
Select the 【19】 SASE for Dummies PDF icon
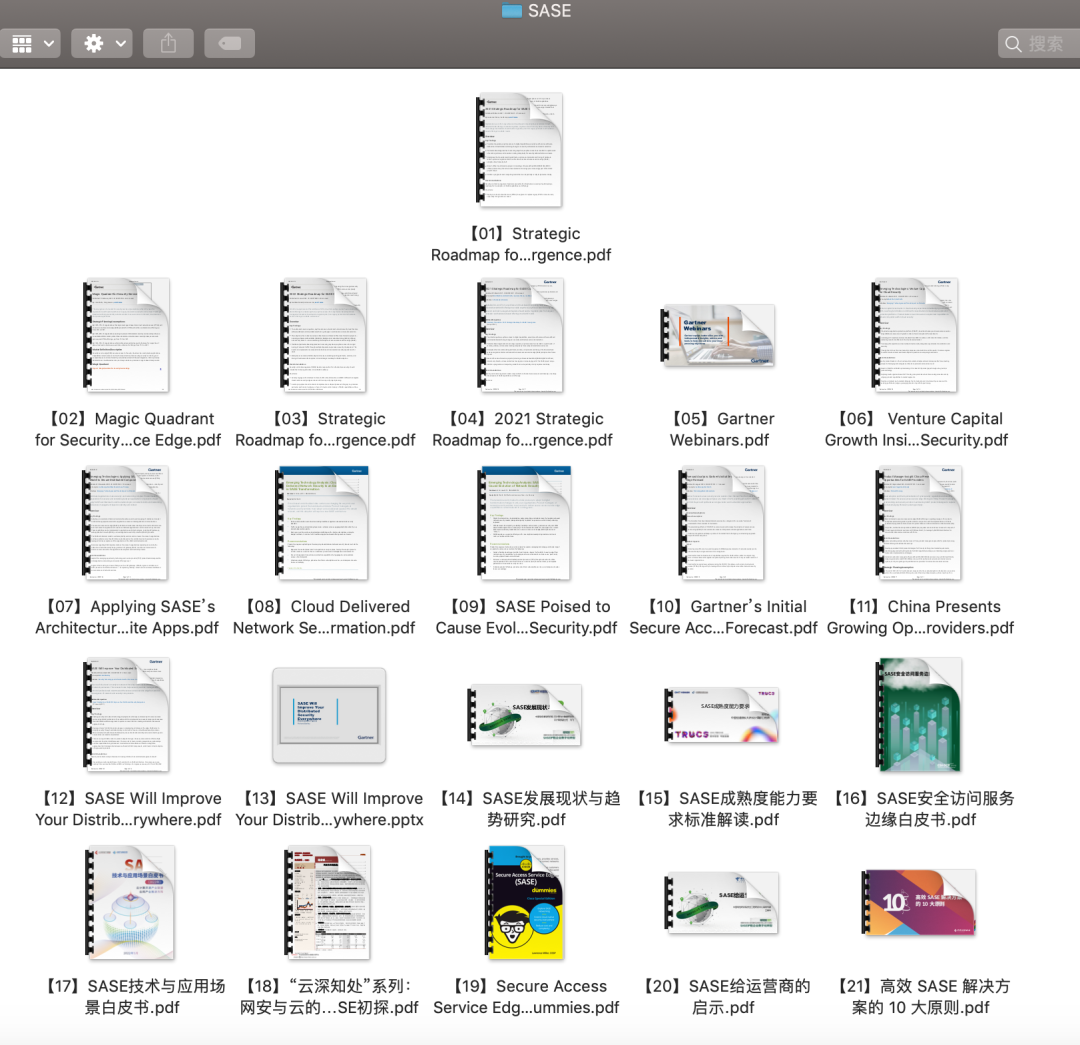[525, 902]
